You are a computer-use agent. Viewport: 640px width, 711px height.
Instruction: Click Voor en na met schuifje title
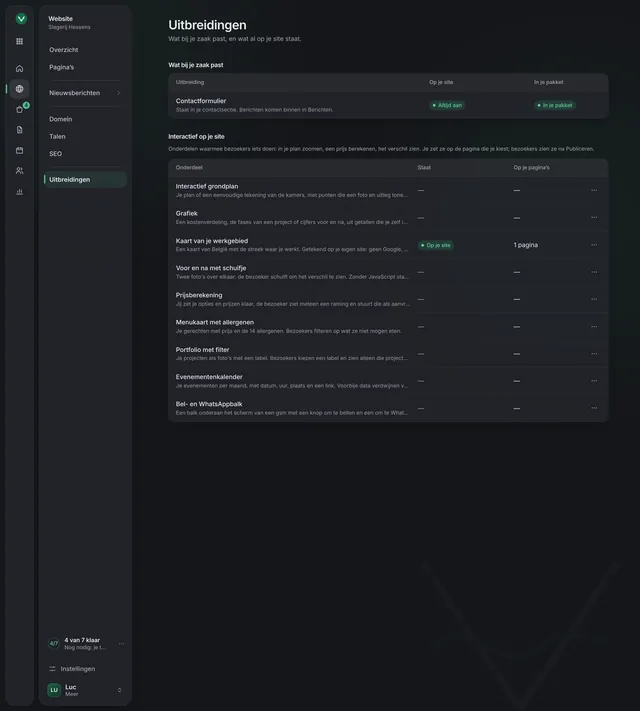(211, 268)
